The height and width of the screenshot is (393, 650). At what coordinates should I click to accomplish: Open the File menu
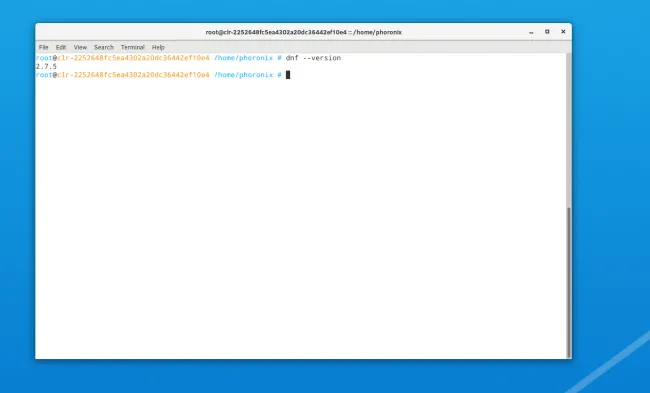[x=44, y=47]
